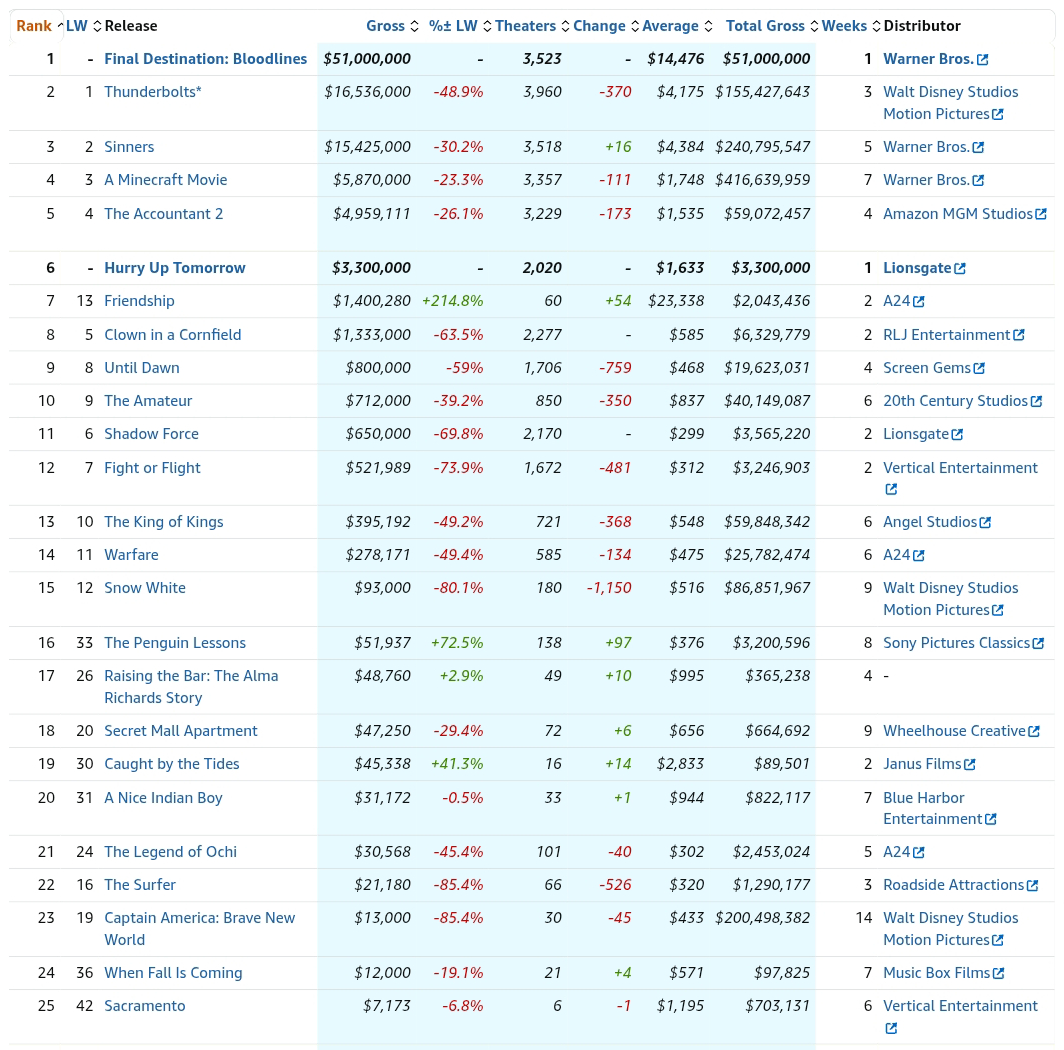The height and width of the screenshot is (1050, 1064).
Task: Open external link icon beside Music Box Films
Action: point(998,974)
